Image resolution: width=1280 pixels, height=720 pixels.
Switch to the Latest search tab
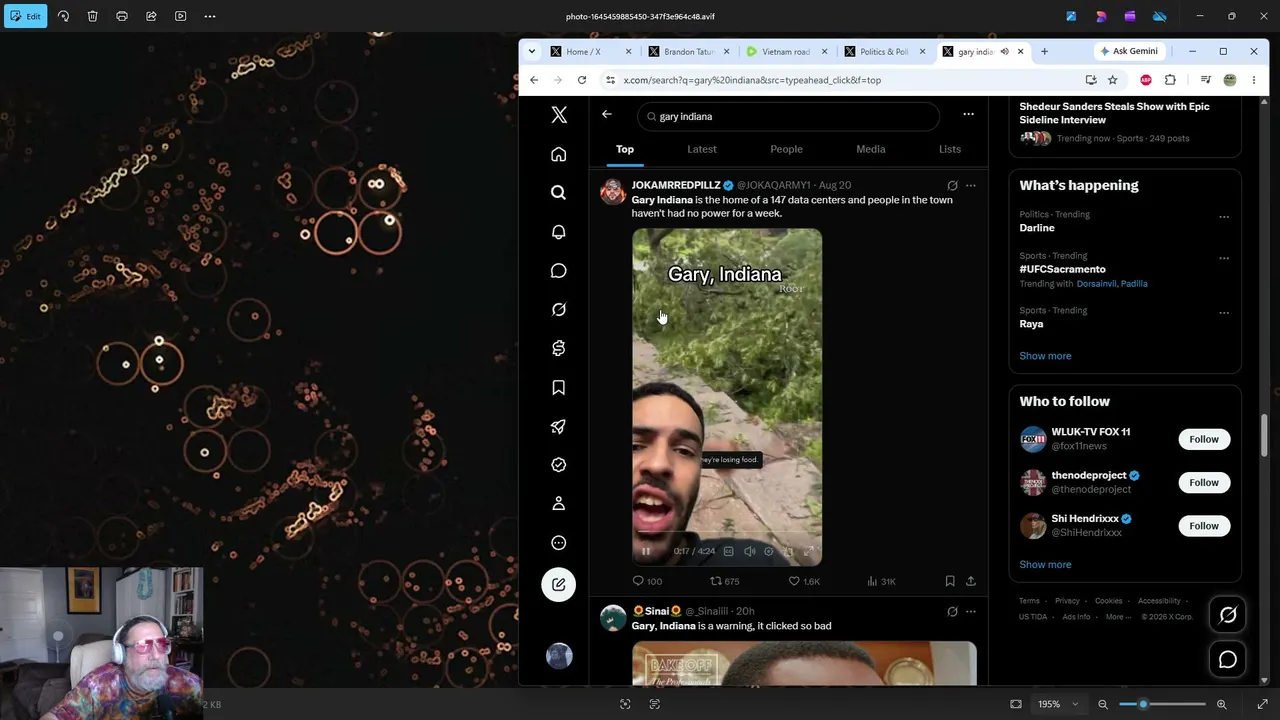702,149
